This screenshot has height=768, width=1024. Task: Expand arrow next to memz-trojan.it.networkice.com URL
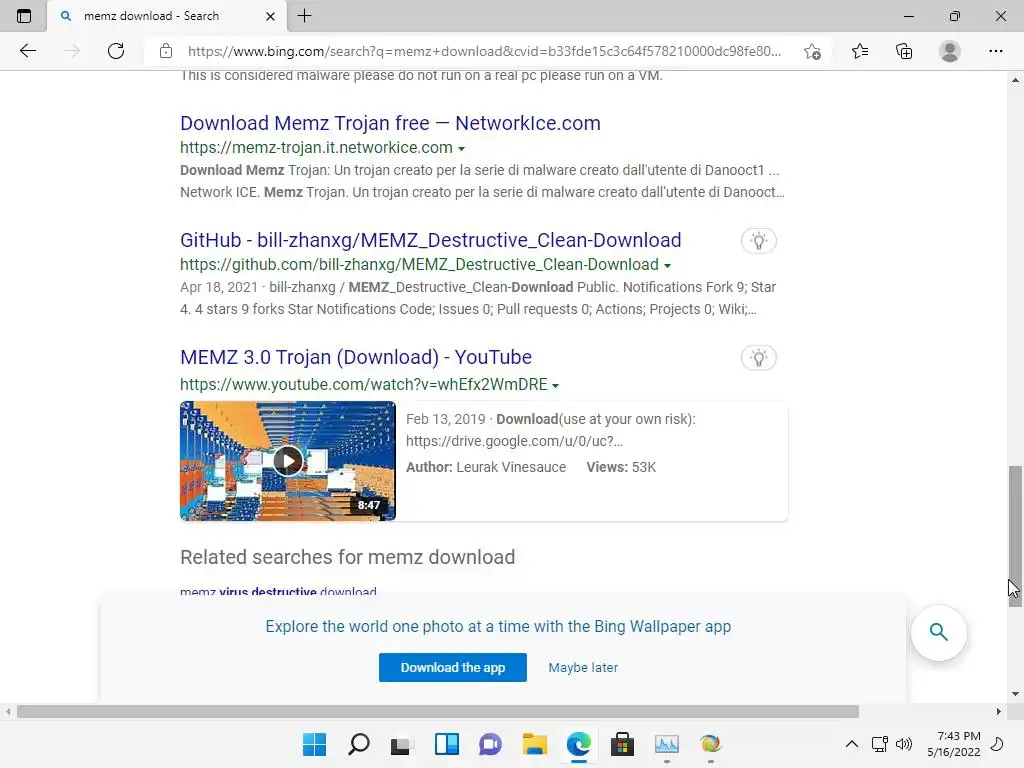tap(461, 149)
